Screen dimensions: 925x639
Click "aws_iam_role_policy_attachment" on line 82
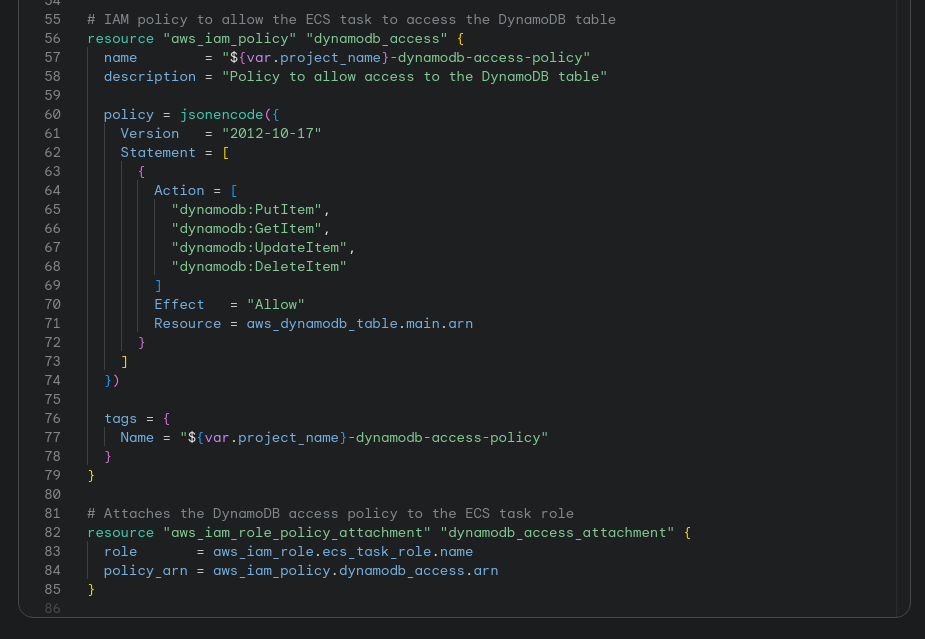(x=297, y=532)
